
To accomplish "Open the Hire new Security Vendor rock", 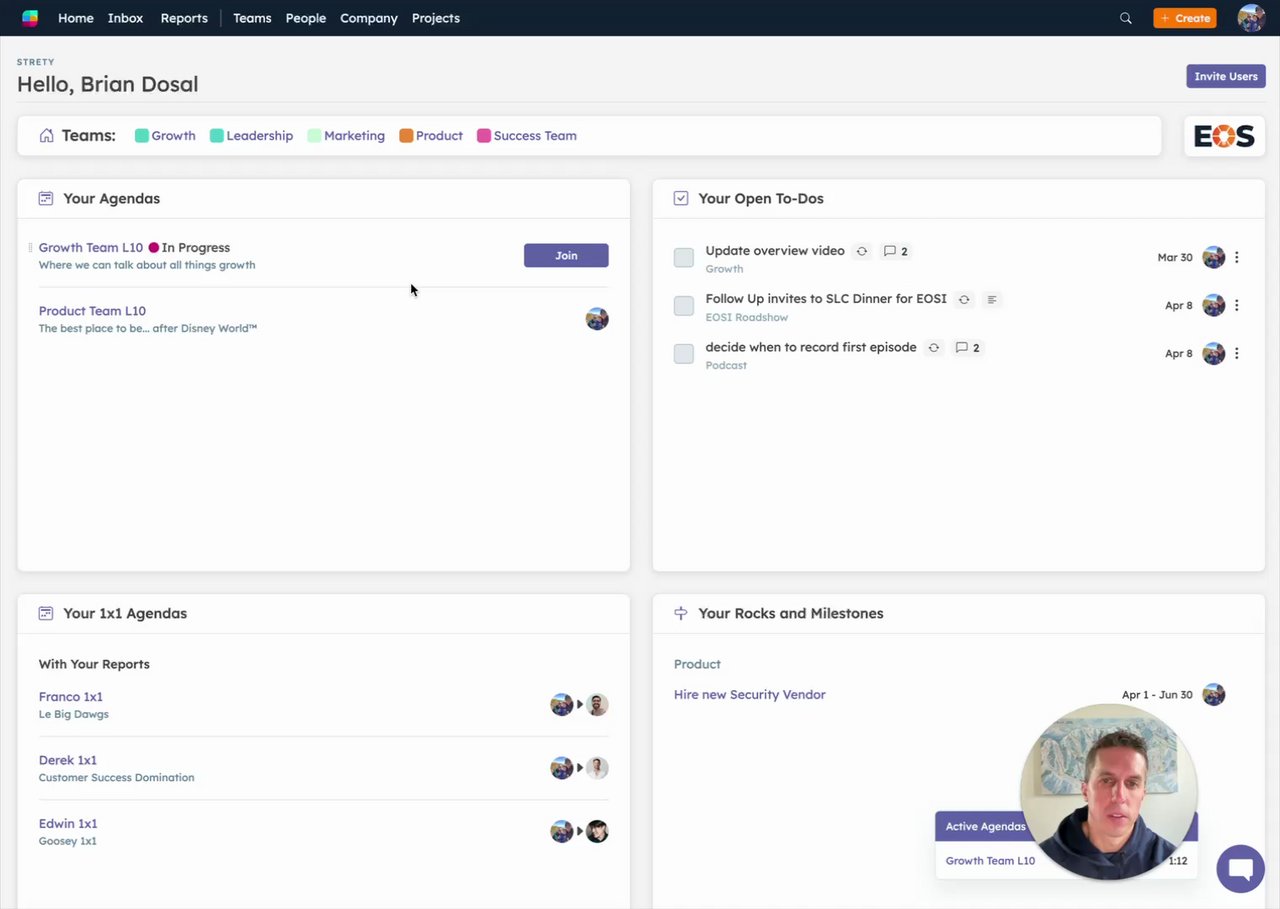I will tap(750, 695).
